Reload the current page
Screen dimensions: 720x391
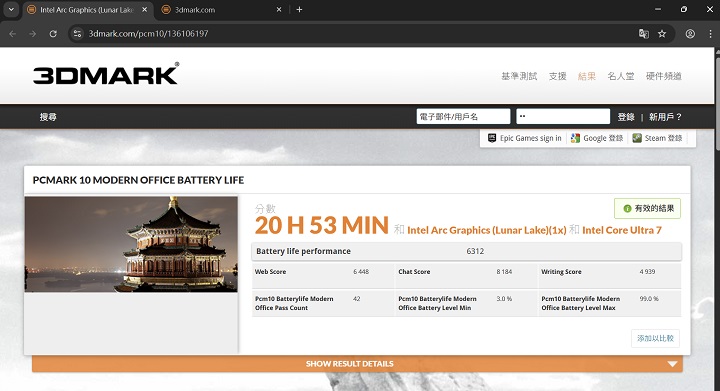click(x=53, y=34)
